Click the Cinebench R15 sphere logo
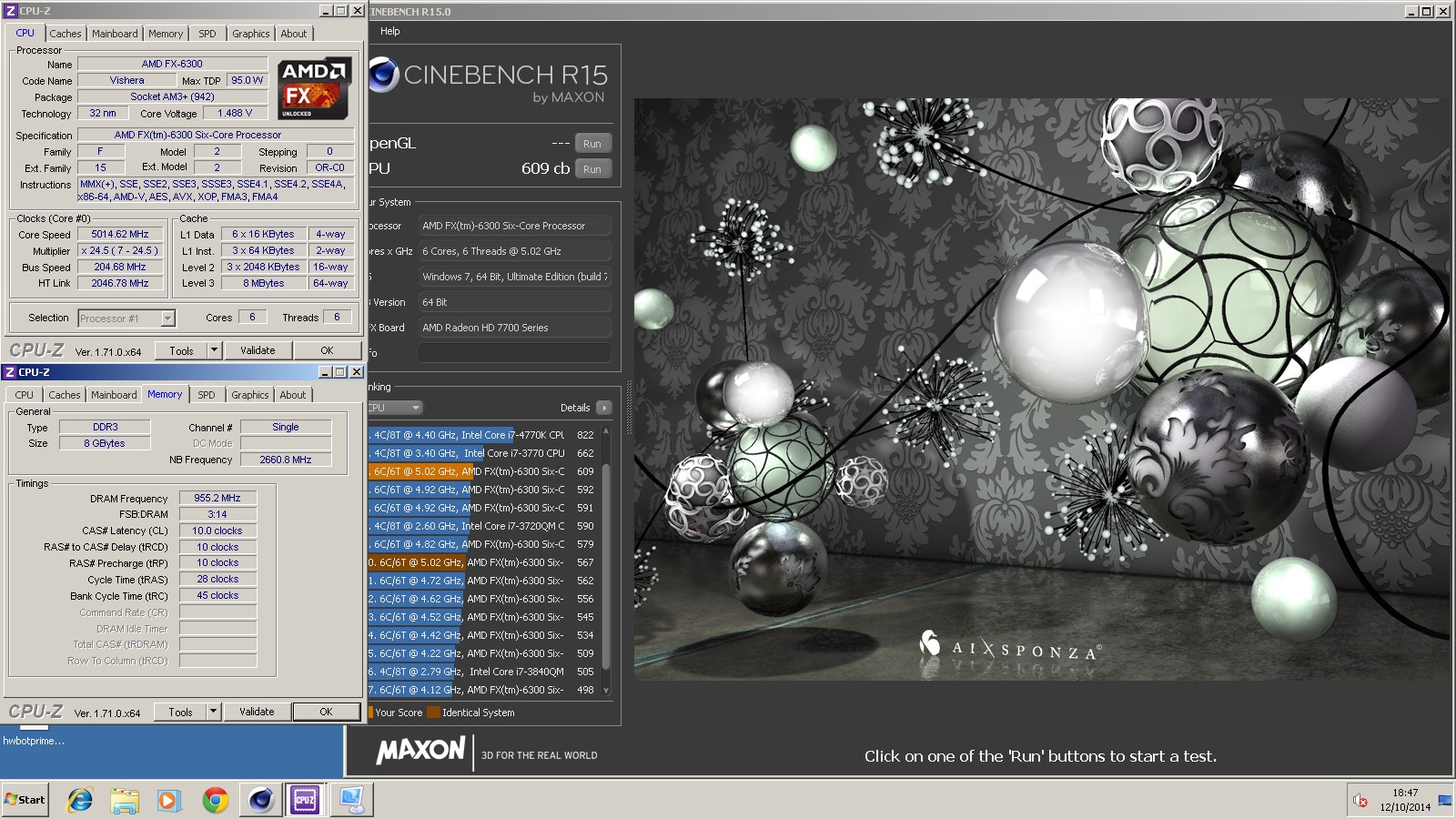 383,75
